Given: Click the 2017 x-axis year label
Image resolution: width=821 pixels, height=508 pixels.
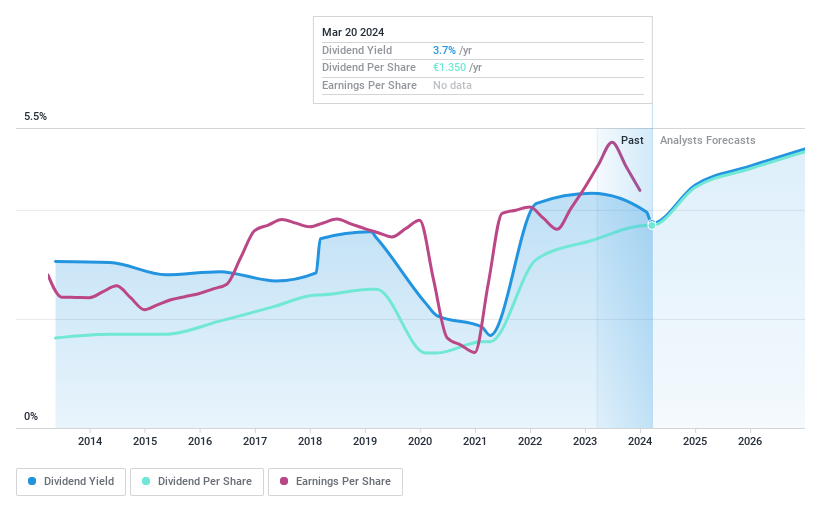Looking at the screenshot, I should [x=255, y=441].
